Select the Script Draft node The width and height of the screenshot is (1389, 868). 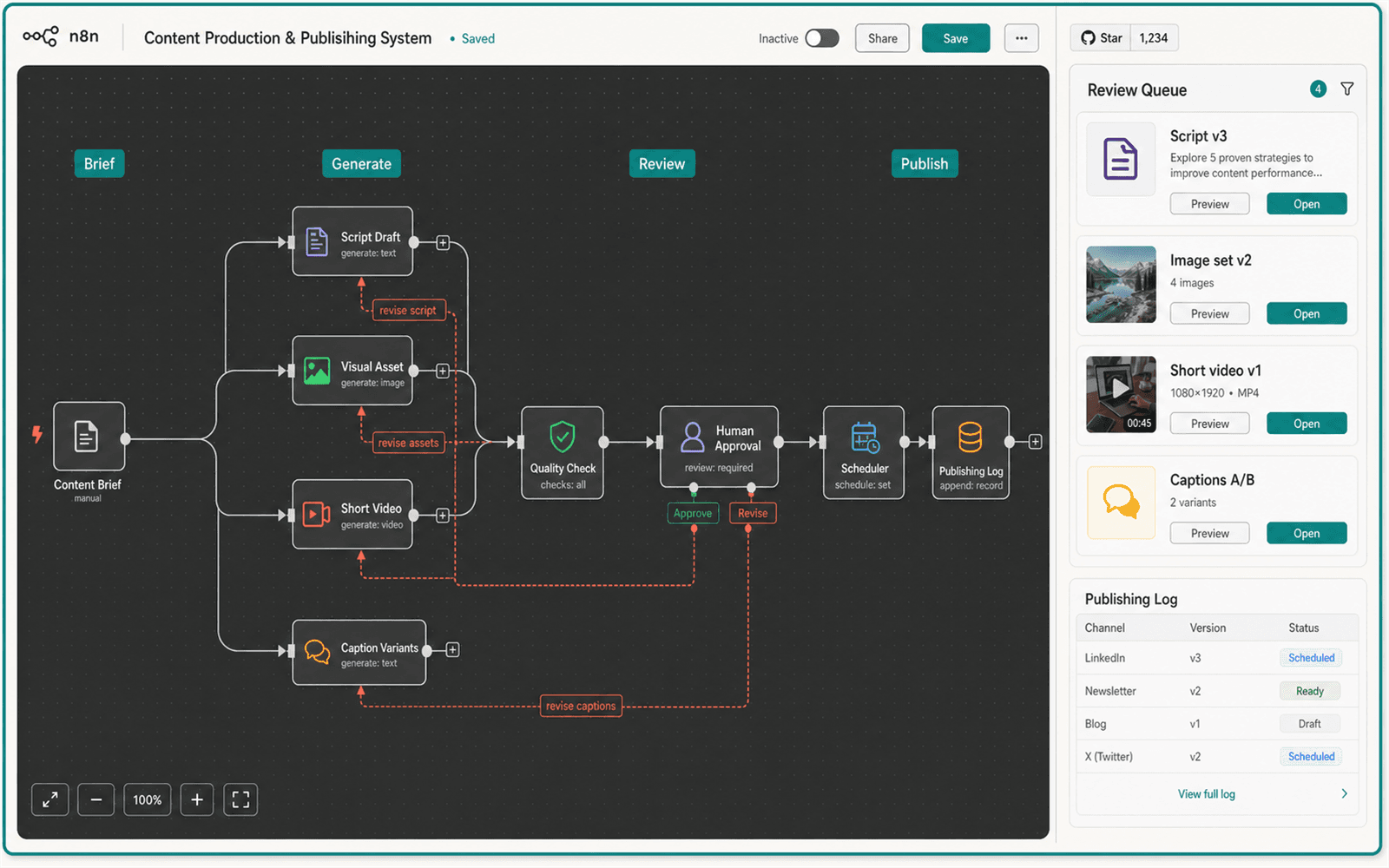[352, 241]
